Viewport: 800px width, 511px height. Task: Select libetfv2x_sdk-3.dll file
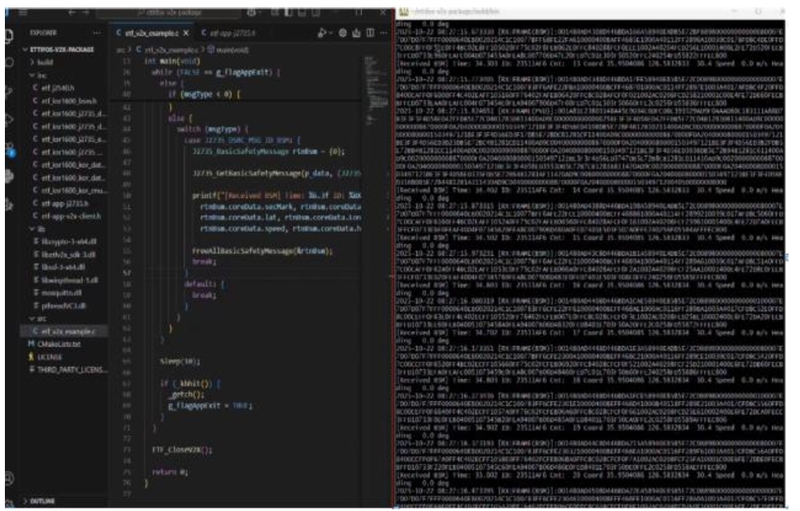click(64, 254)
